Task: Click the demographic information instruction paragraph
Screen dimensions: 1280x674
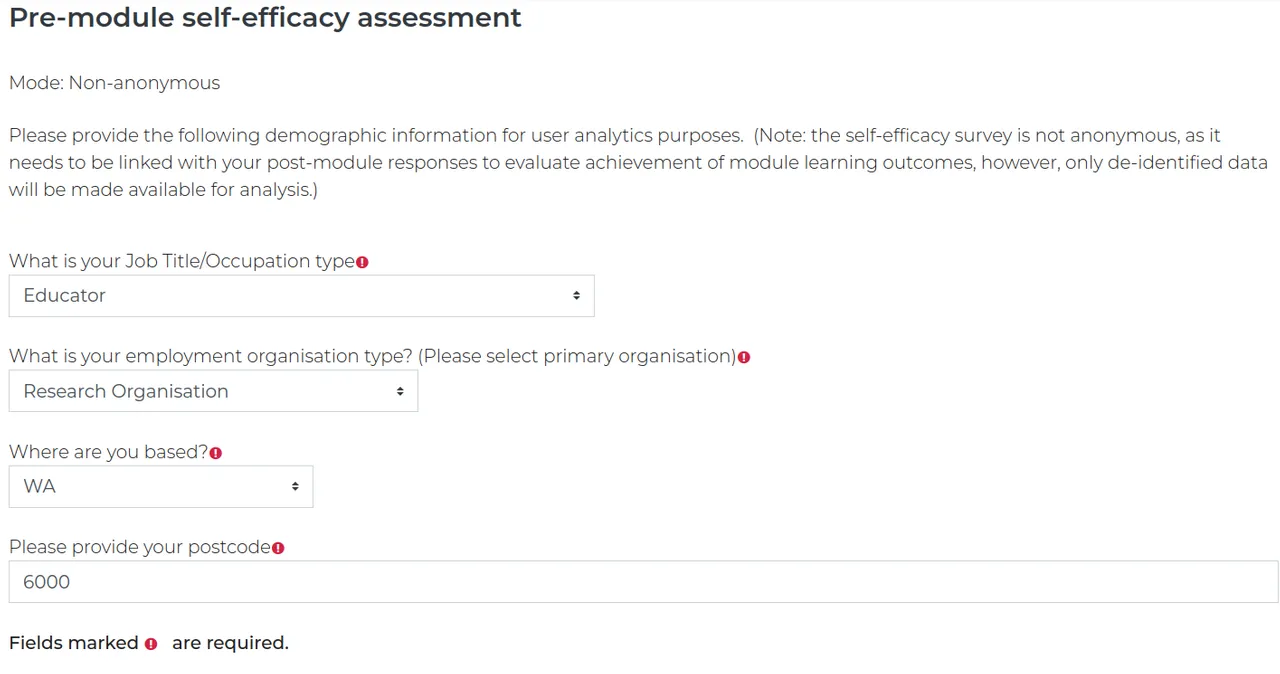Action: click(638, 162)
